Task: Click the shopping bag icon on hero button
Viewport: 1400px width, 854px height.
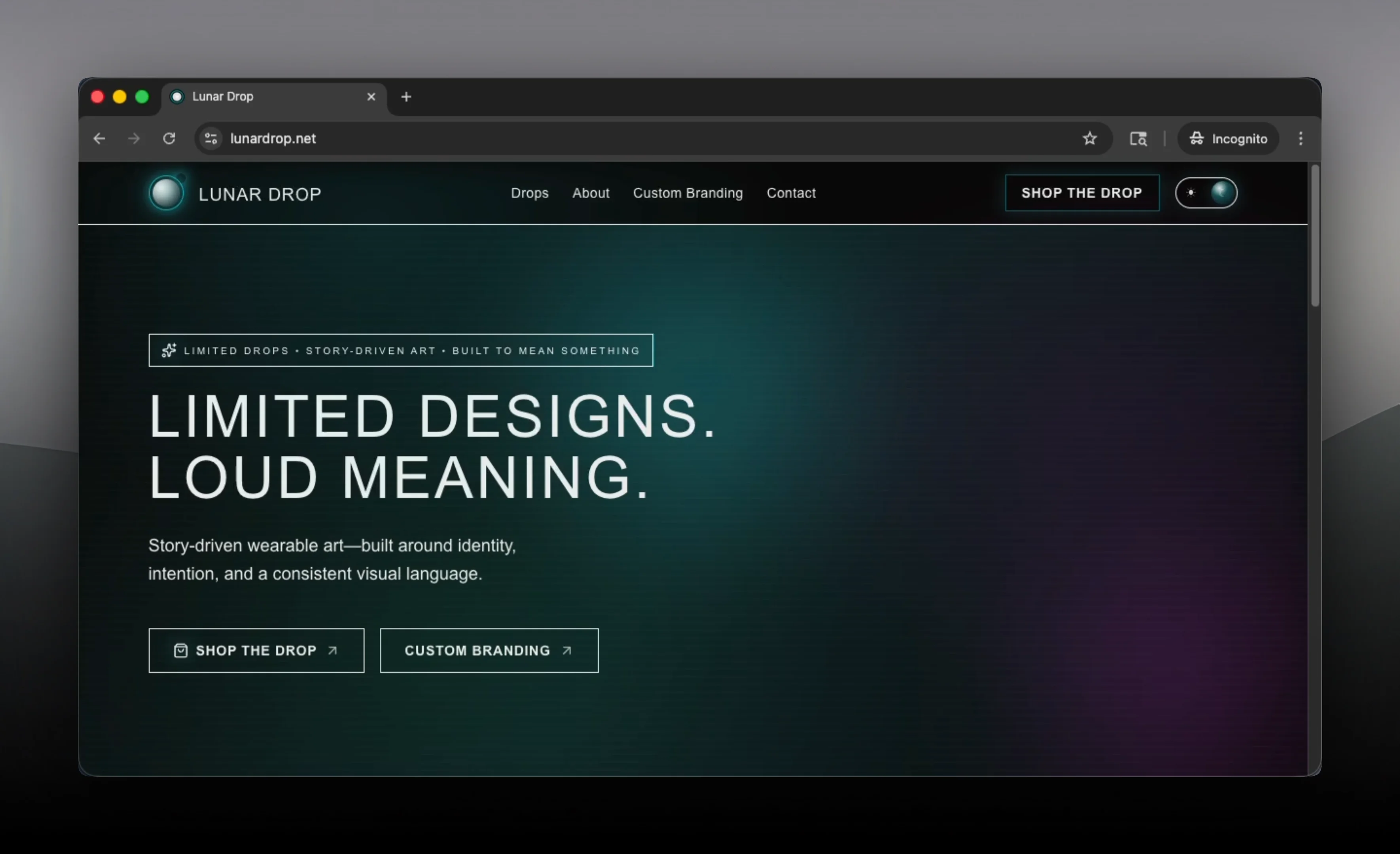Action: (x=180, y=650)
